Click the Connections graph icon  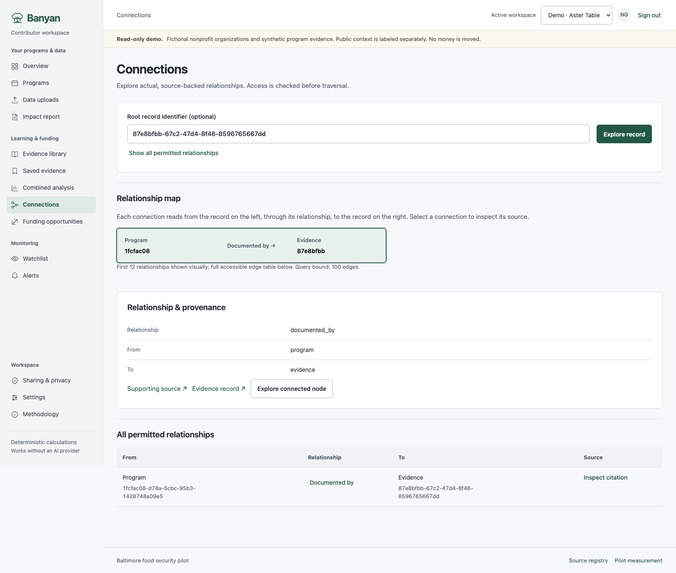[15, 204]
